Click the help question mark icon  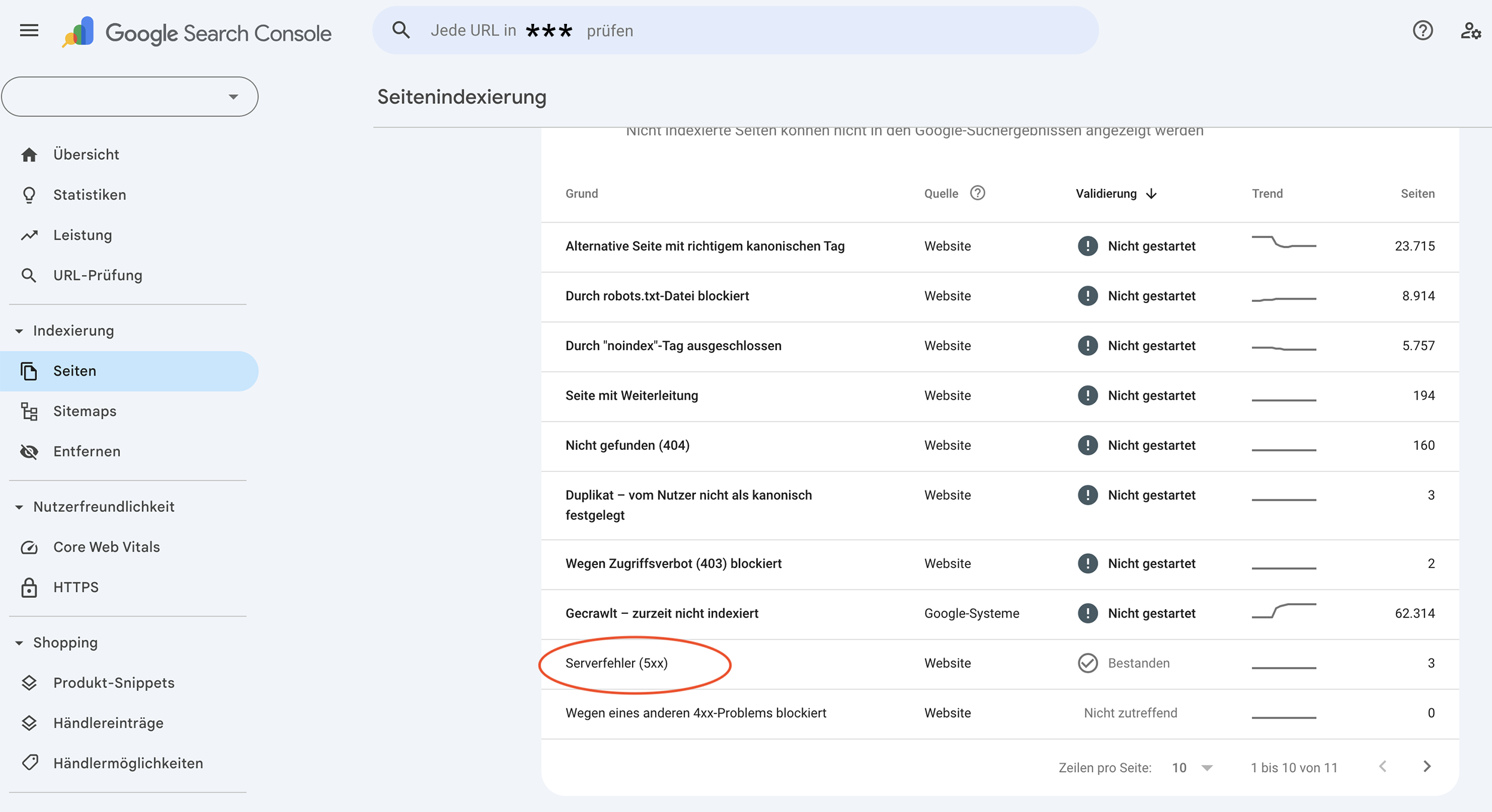click(x=1422, y=30)
